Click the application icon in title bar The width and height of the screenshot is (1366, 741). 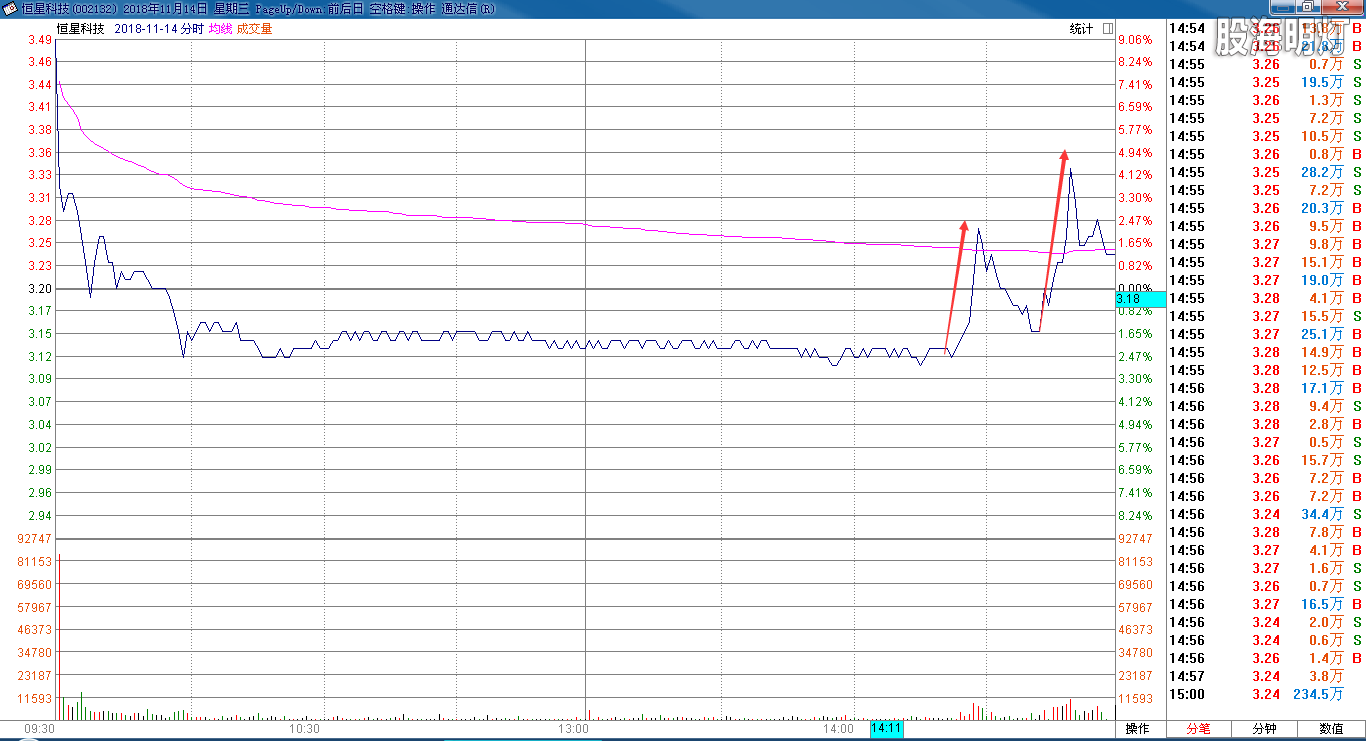(x=9, y=9)
